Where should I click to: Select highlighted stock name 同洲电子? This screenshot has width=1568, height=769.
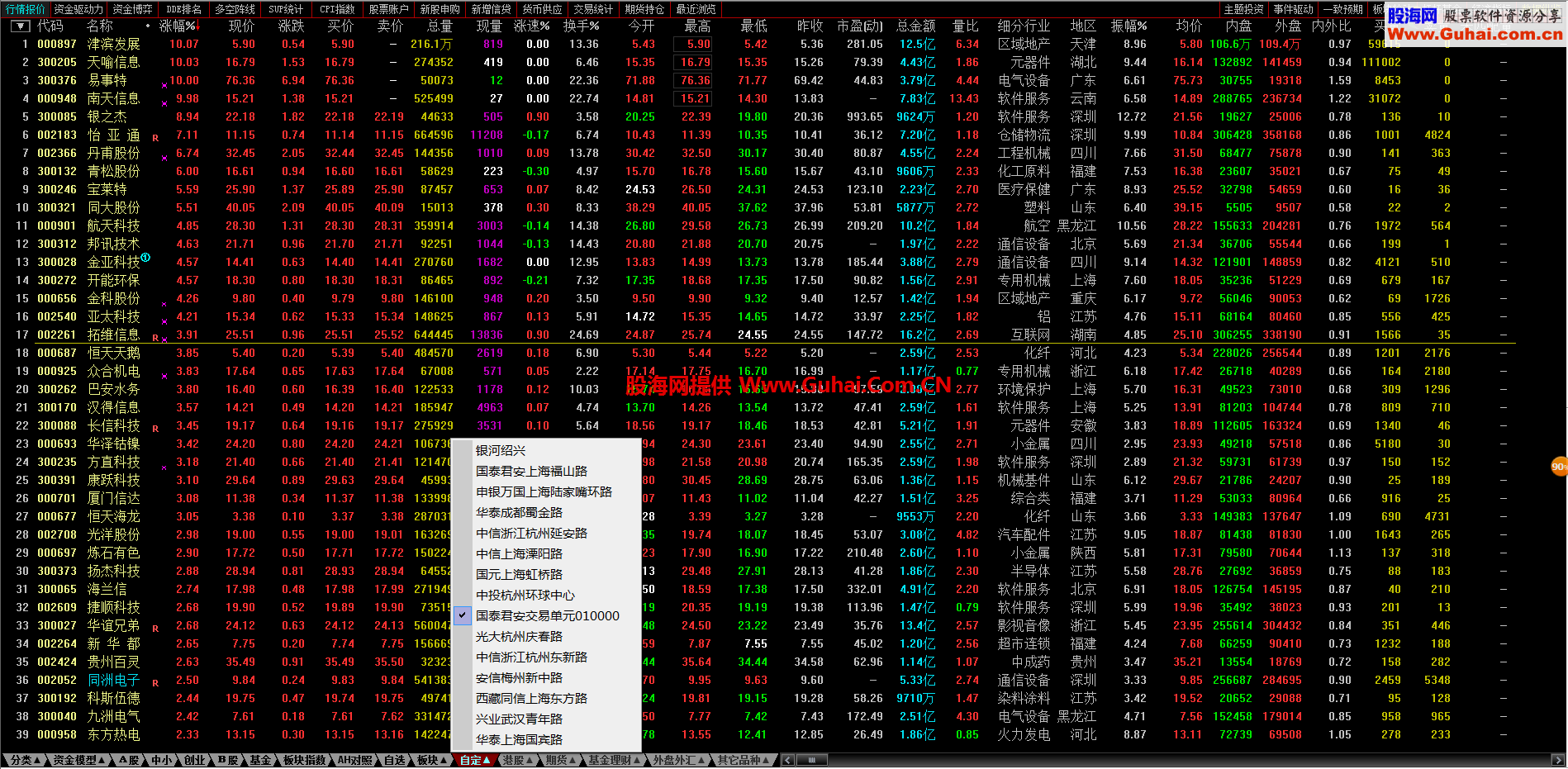[114, 680]
